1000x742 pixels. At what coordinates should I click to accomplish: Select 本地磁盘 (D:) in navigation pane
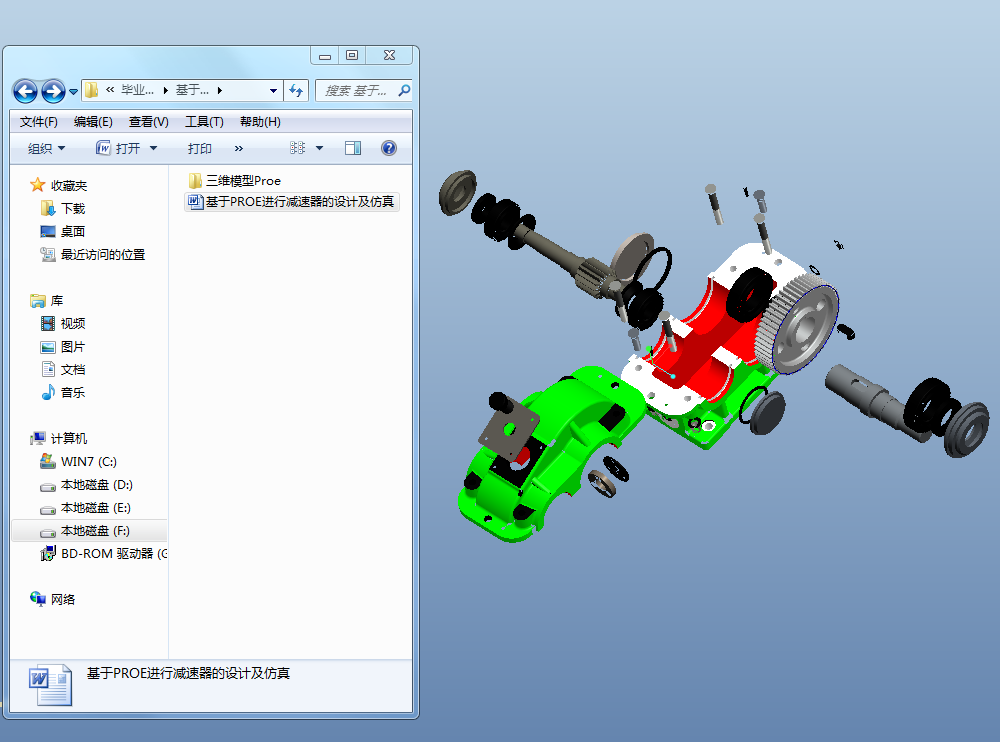point(96,485)
